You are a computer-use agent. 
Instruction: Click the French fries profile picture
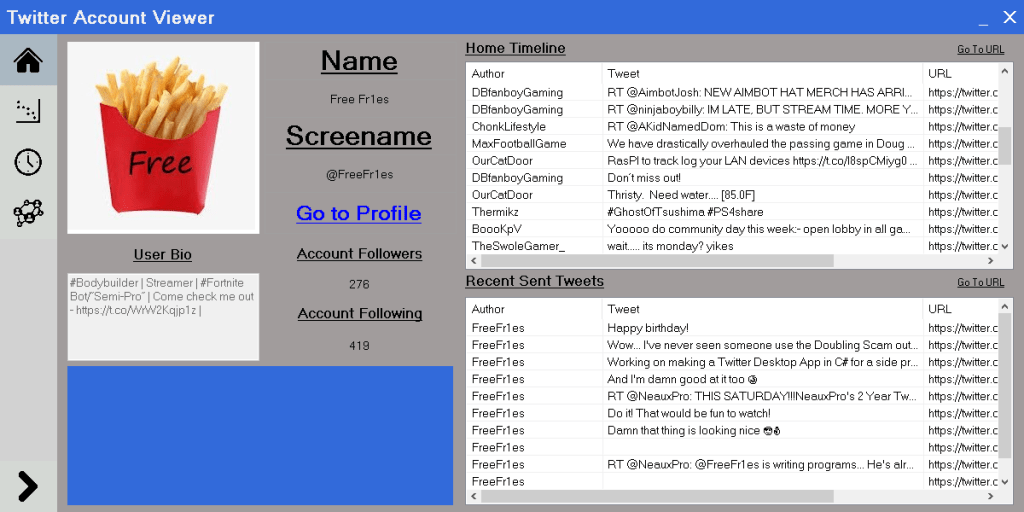pos(163,137)
